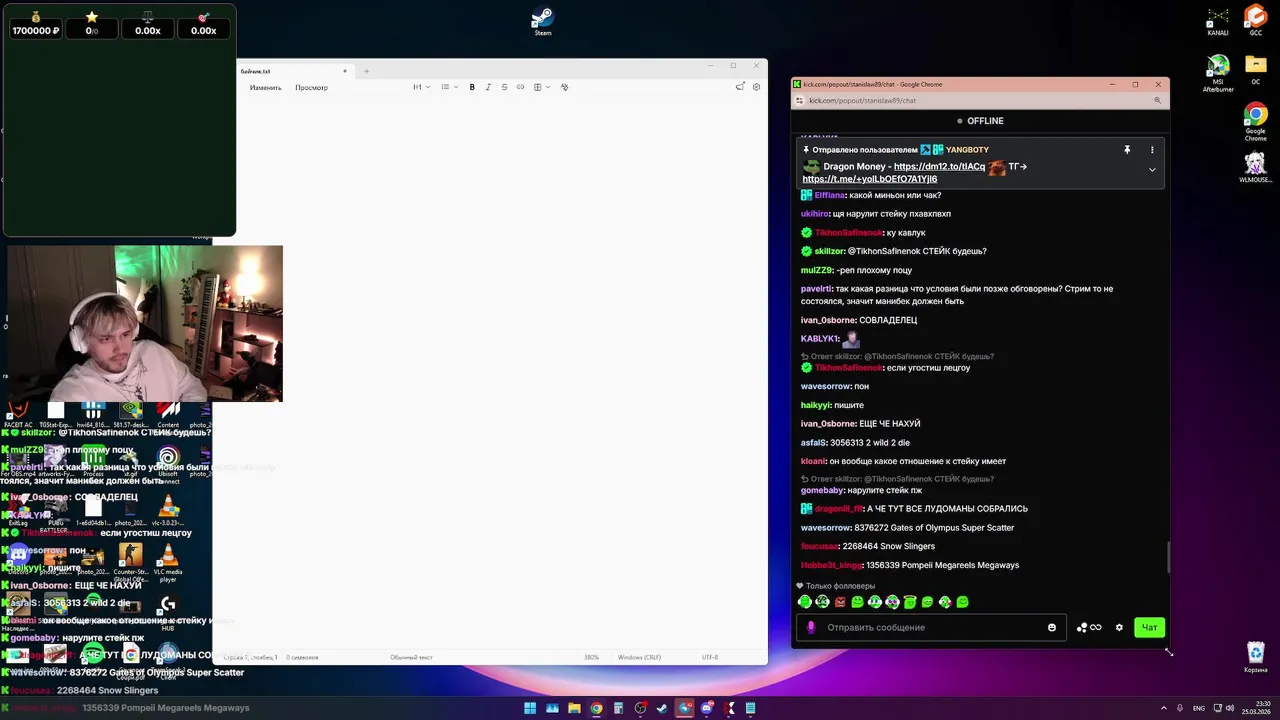Open the GCC desktop shortcut
Screen dimensions: 1280x720
(x=1255, y=20)
